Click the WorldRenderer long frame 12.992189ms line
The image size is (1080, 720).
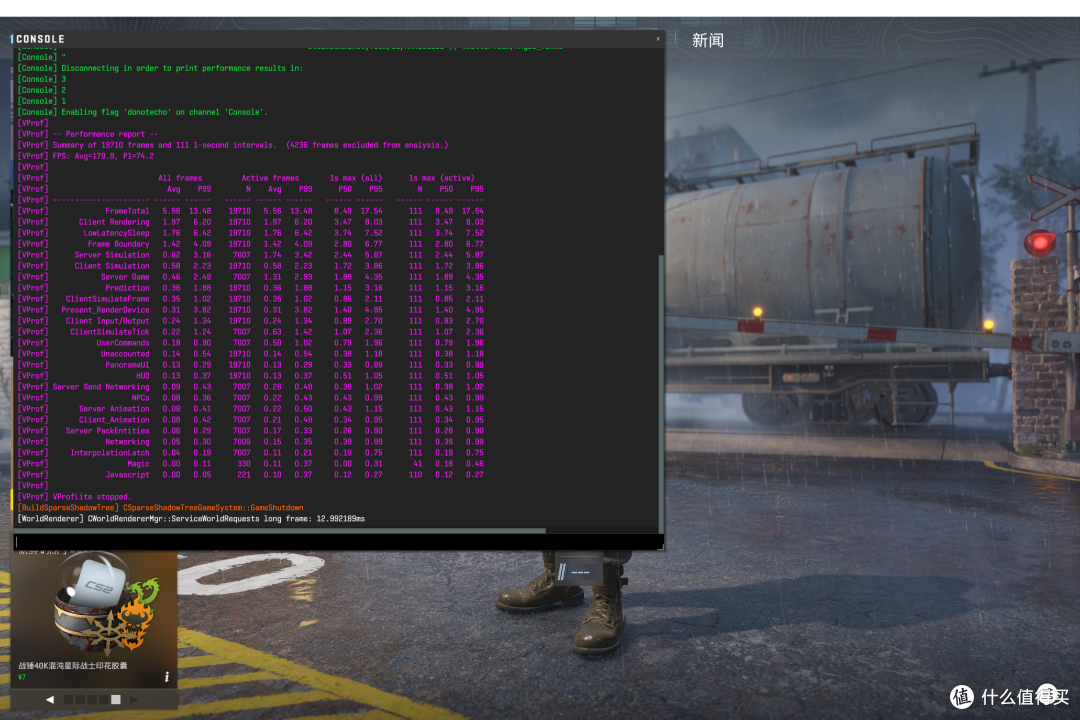(191, 520)
